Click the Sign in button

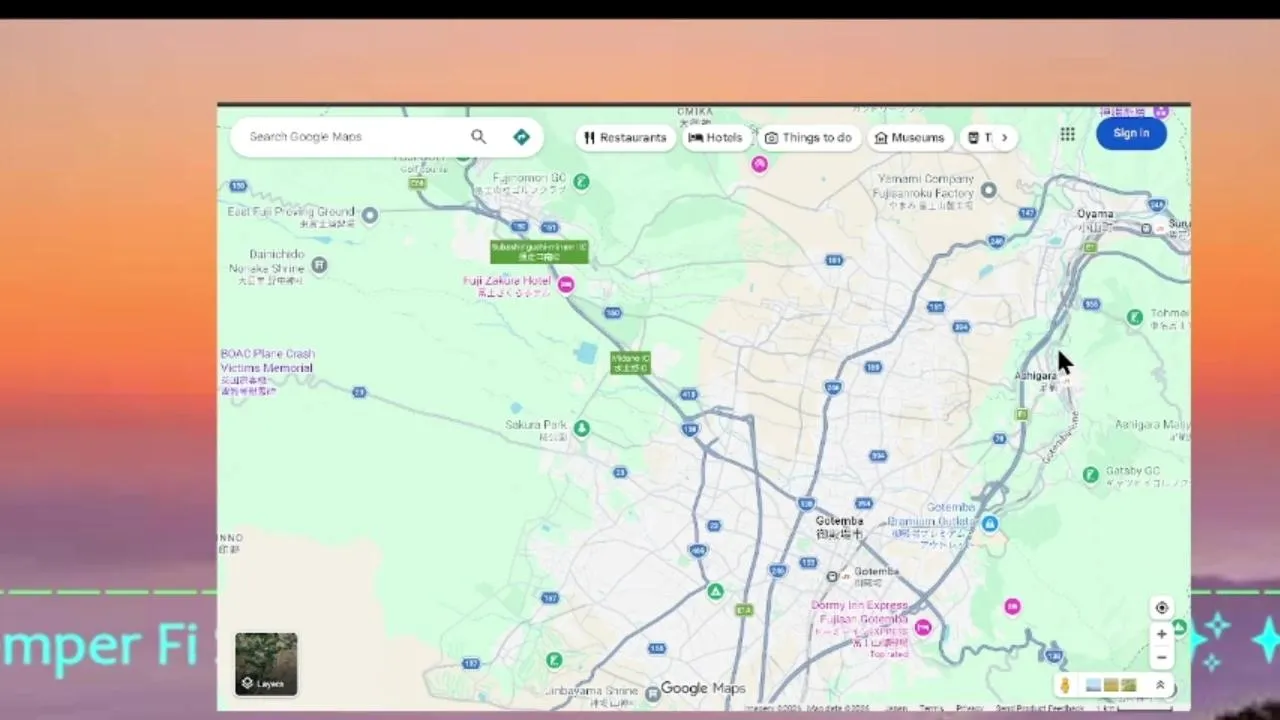pyautogui.click(x=1131, y=133)
